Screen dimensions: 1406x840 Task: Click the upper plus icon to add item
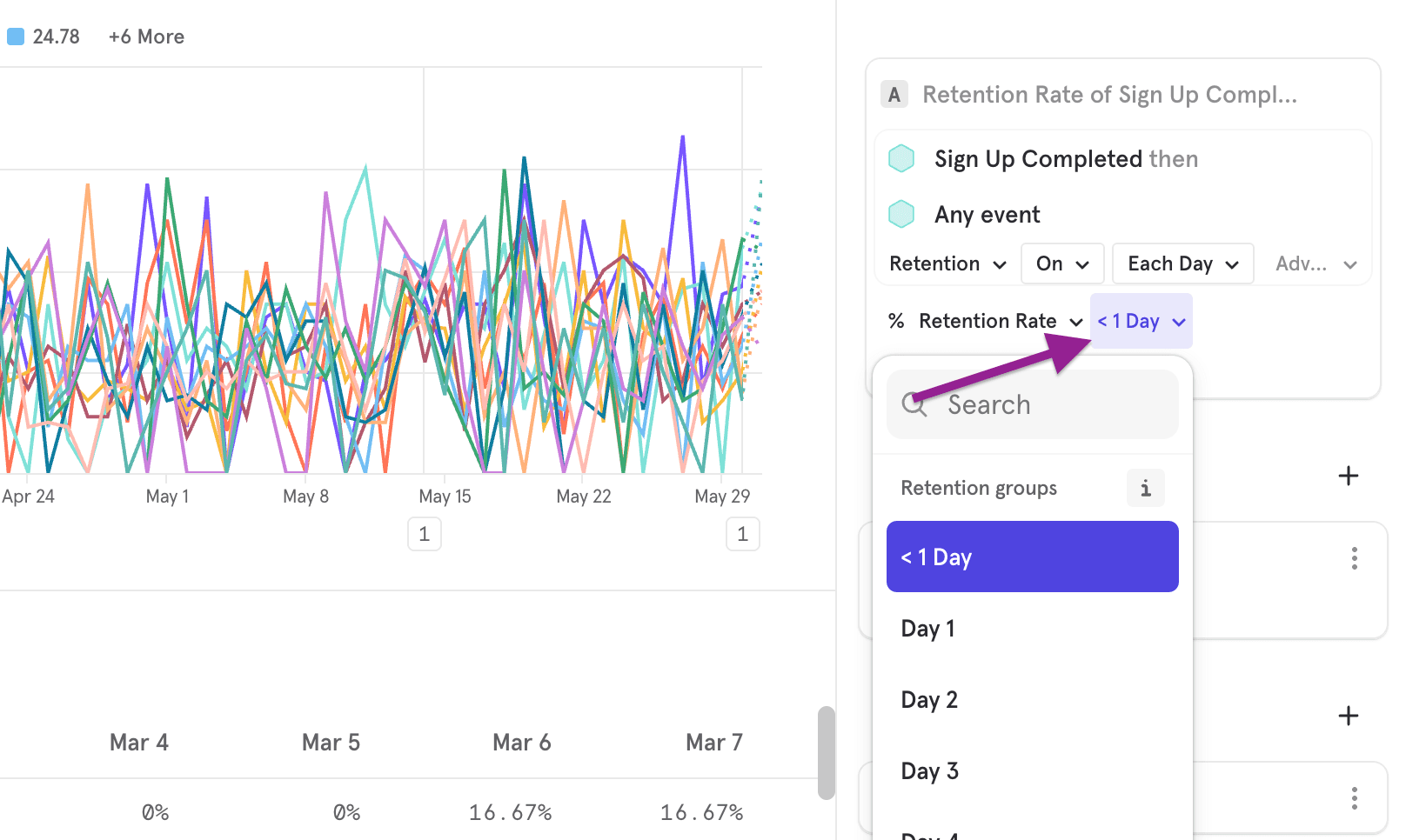coord(1348,476)
